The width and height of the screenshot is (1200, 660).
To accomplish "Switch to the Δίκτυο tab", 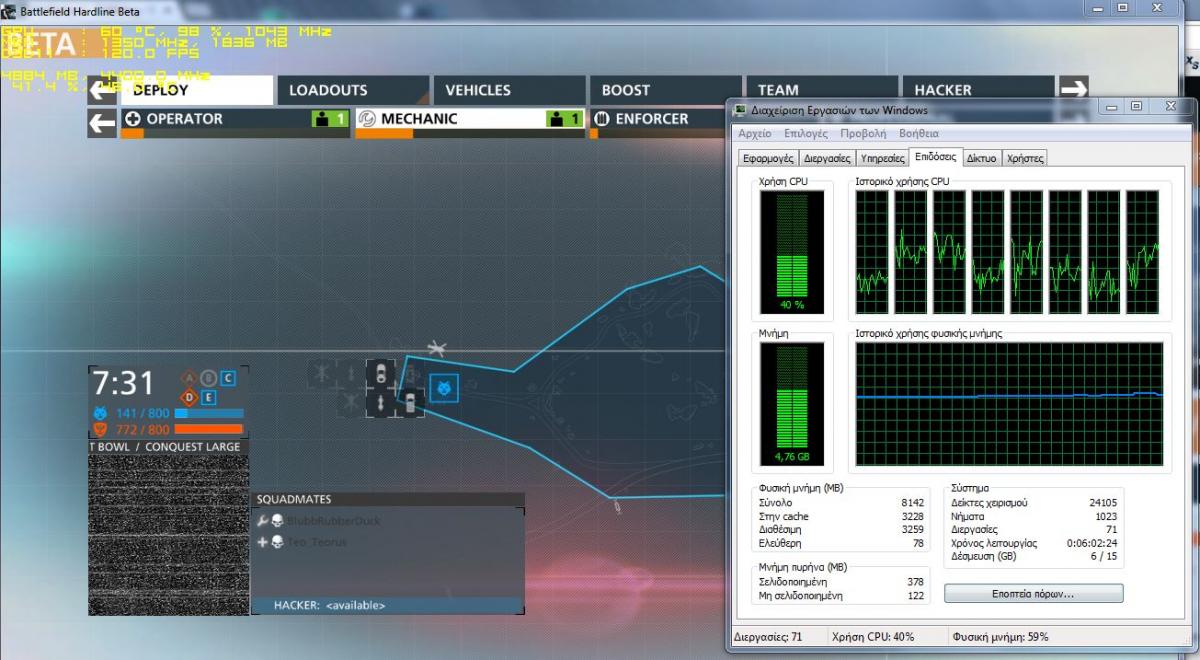I will tap(982, 158).
